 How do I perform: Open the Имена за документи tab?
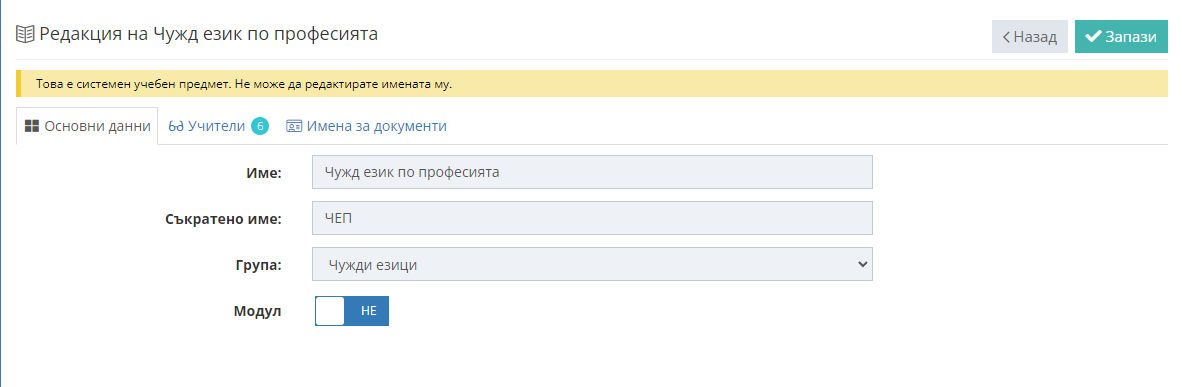(x=366, y=126)
